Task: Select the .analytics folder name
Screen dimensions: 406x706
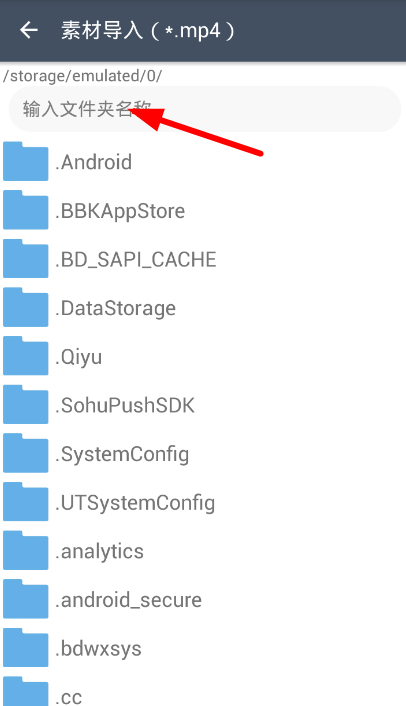Action: 99,552
